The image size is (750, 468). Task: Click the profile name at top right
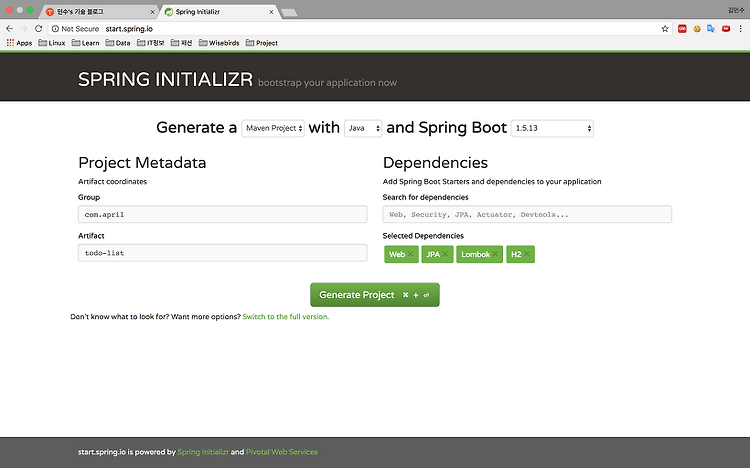tap(736, 10)
